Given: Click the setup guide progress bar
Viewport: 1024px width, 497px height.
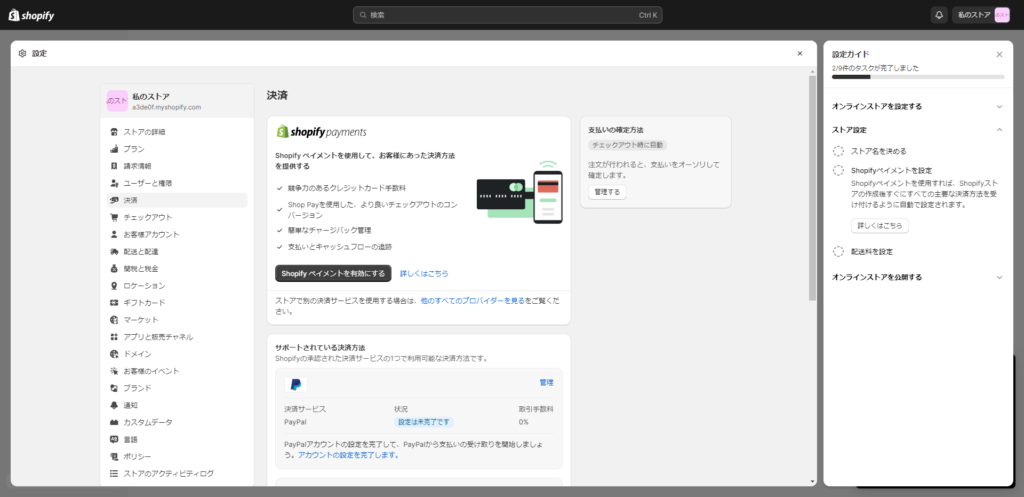Looking at the screenshot, I should tap(918, 77).
